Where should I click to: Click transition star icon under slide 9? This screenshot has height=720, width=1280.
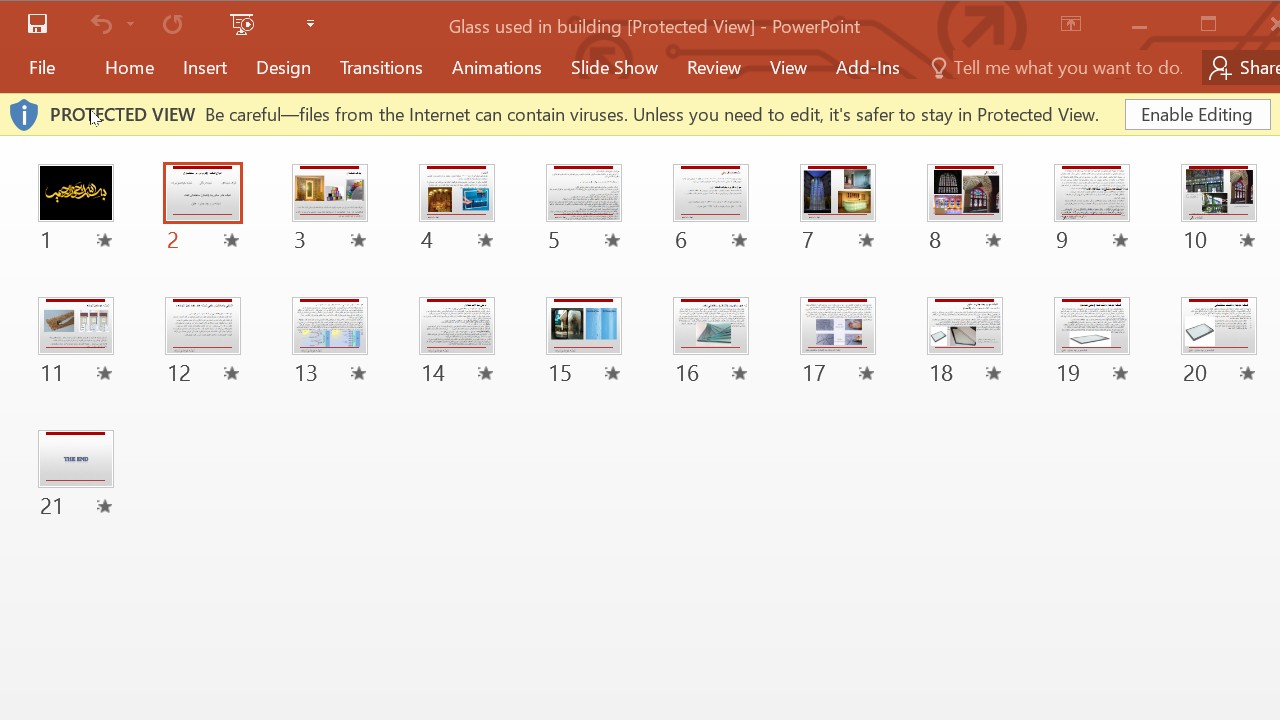1120,240
